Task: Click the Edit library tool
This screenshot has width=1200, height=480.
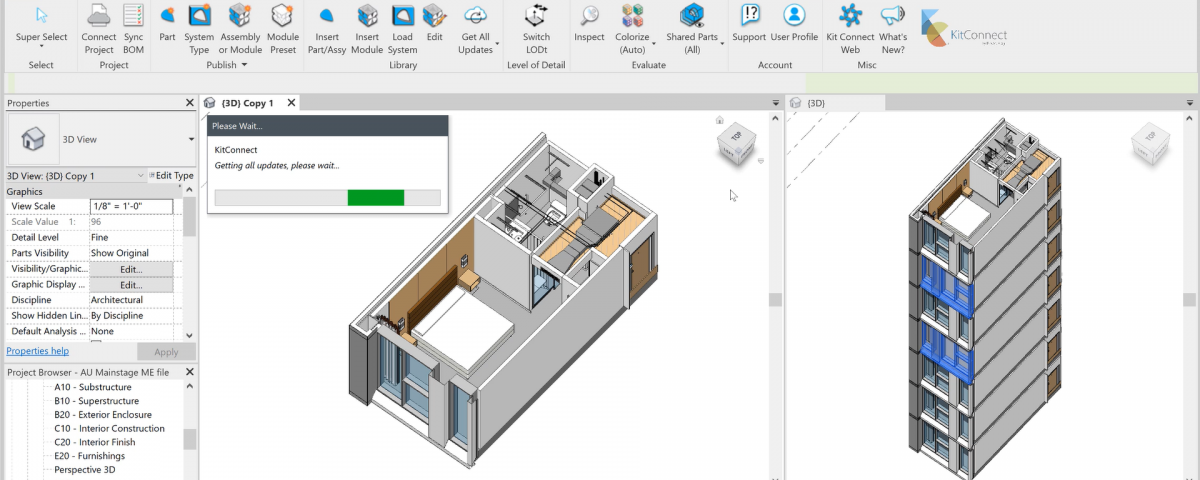Action: [434, 25]
